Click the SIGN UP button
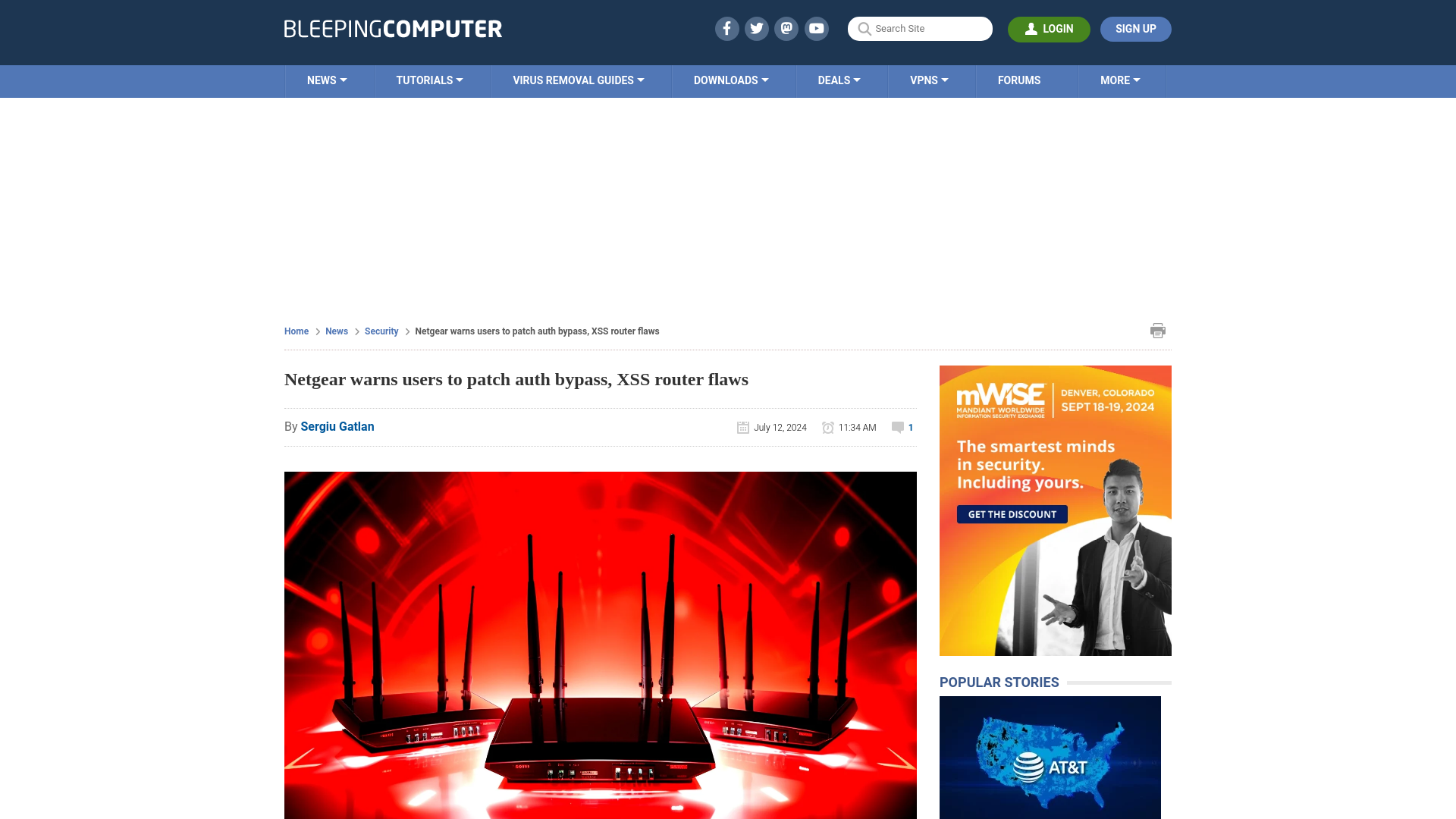1456x819 pixels. tap(1135, 29)
